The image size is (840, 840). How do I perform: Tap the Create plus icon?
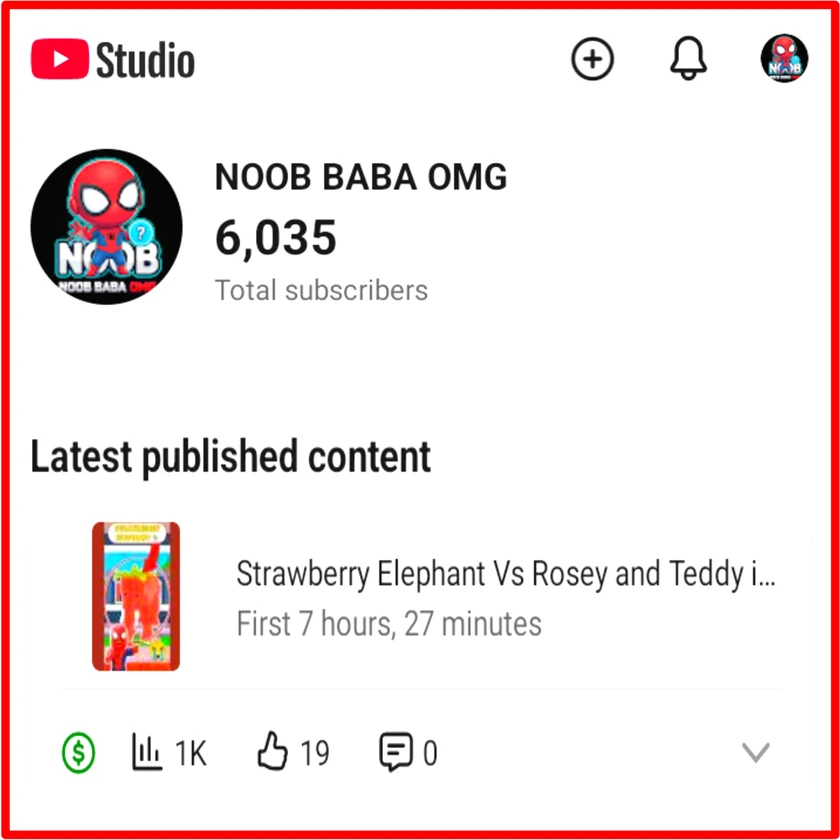(592, 59)
